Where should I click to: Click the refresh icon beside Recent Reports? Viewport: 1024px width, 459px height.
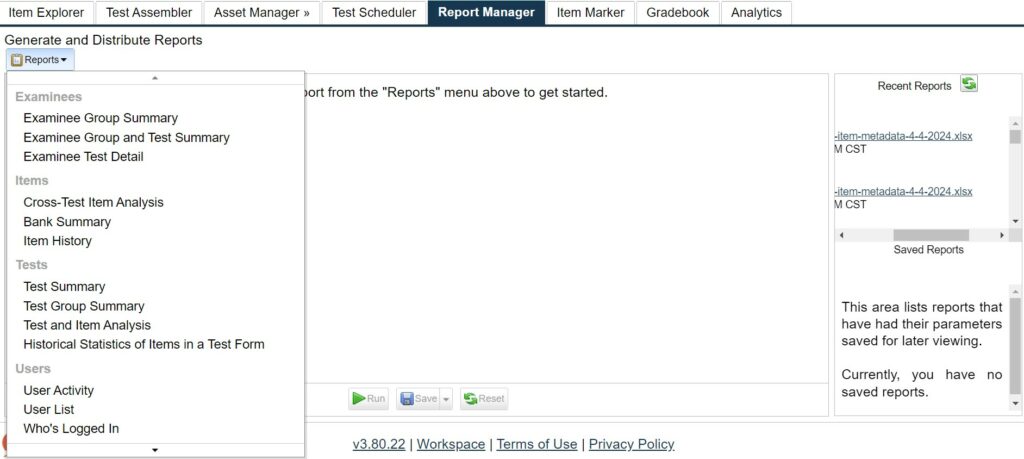click(x=969, y=84)
